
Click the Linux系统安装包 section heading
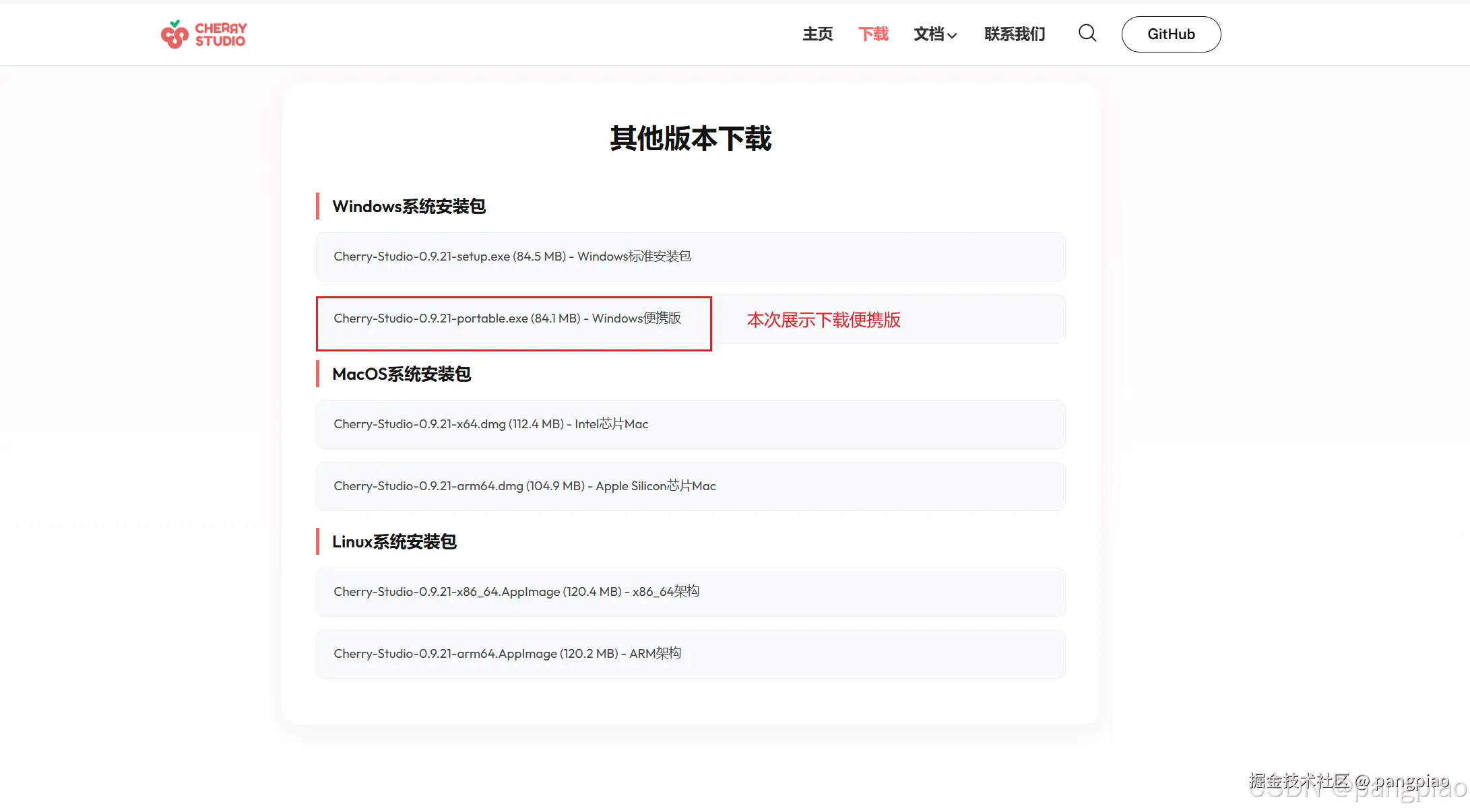point(394,542)
